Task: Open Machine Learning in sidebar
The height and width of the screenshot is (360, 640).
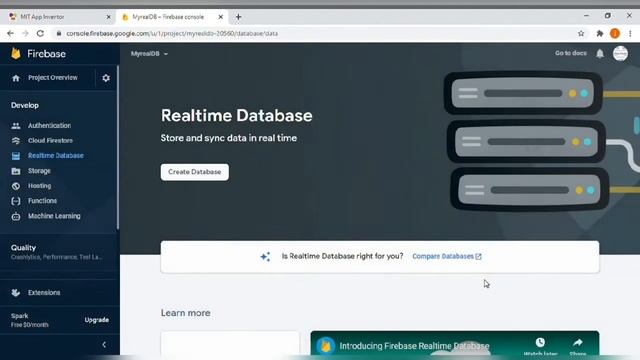Action: pyautogui.click(x=54, y=216)
